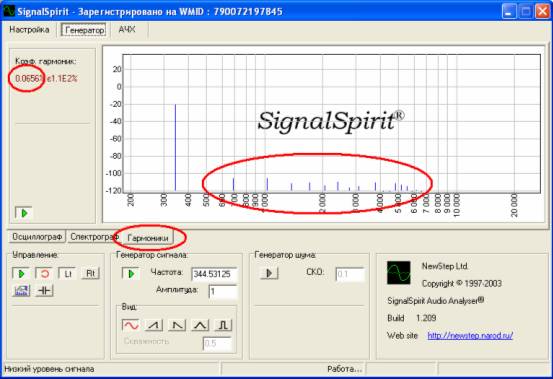The image size is (553, 379).
Task: Click the SignalSpirit title bar app icon
Action: pyautogui.click(x=9, y=11)
